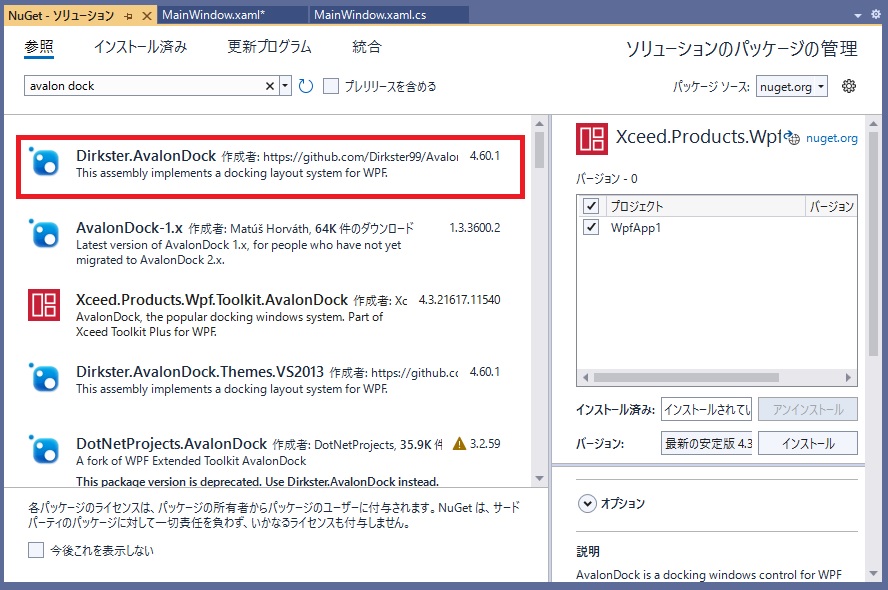
Task: Click the 説明 description heading
Action: click(x=588, y=551)
